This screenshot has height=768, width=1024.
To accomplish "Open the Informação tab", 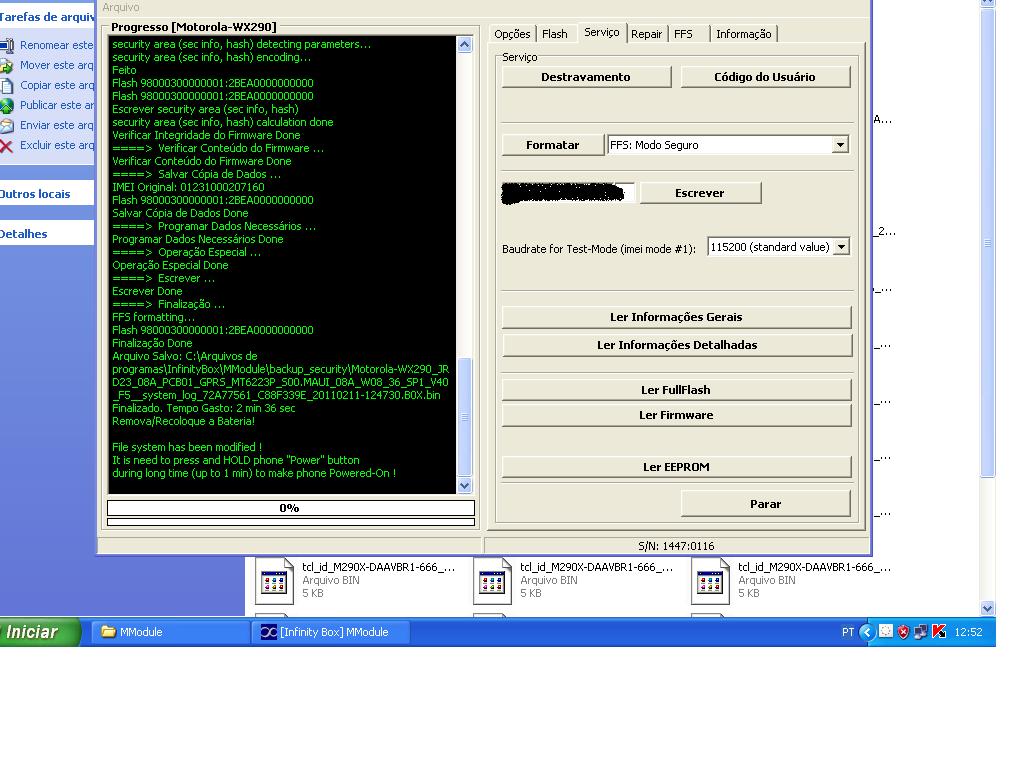I will pos(743,34).
